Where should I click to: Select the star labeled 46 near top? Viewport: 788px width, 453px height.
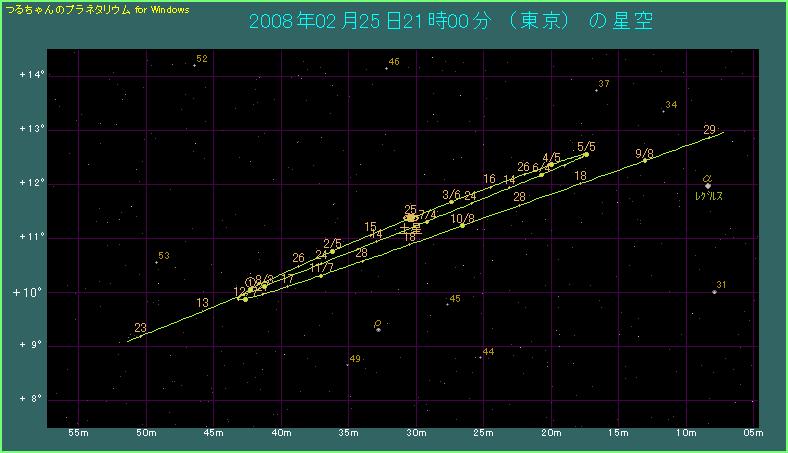386,68
